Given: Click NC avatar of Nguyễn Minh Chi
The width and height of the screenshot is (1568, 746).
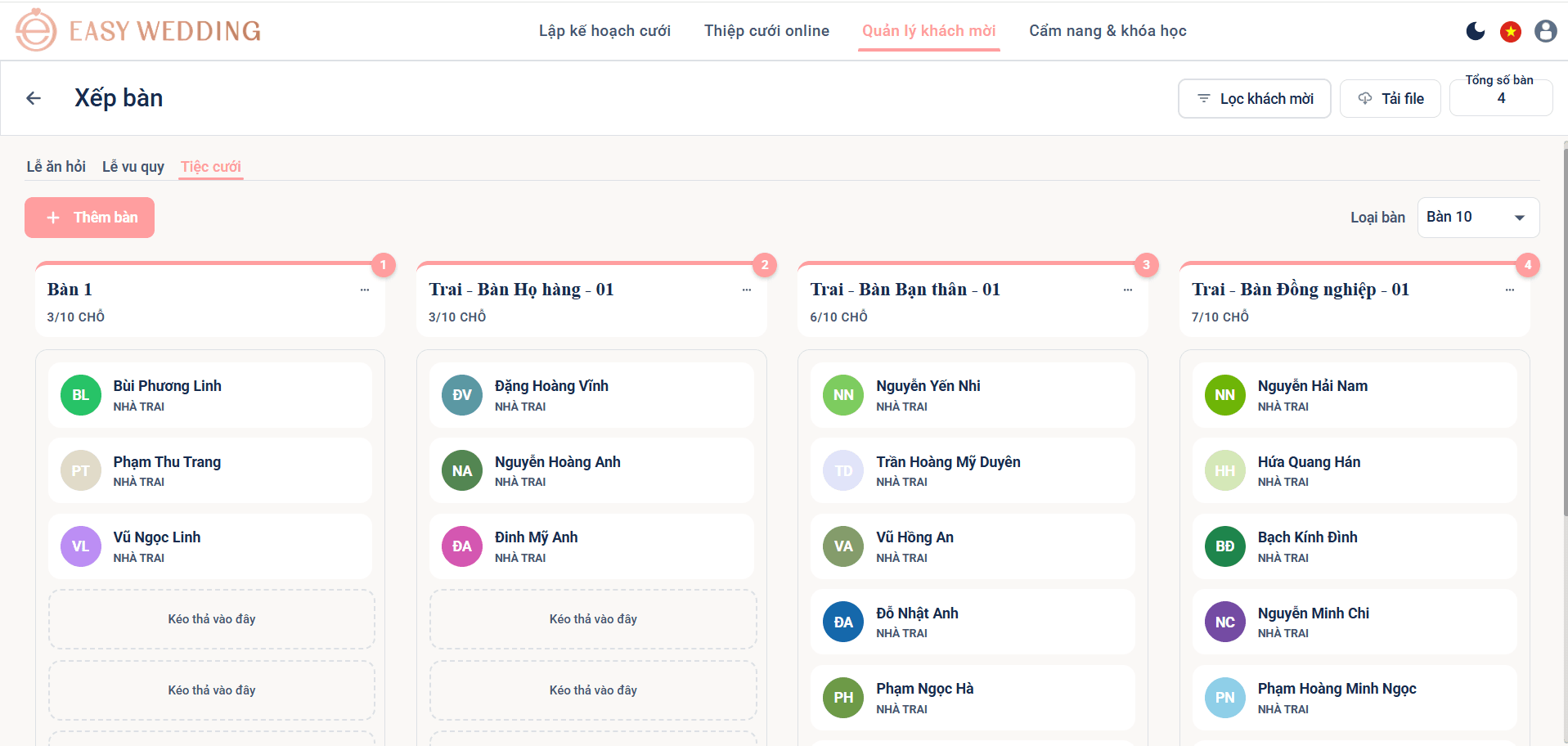Looking at the screenshot, I should [x=1225, y=622].
